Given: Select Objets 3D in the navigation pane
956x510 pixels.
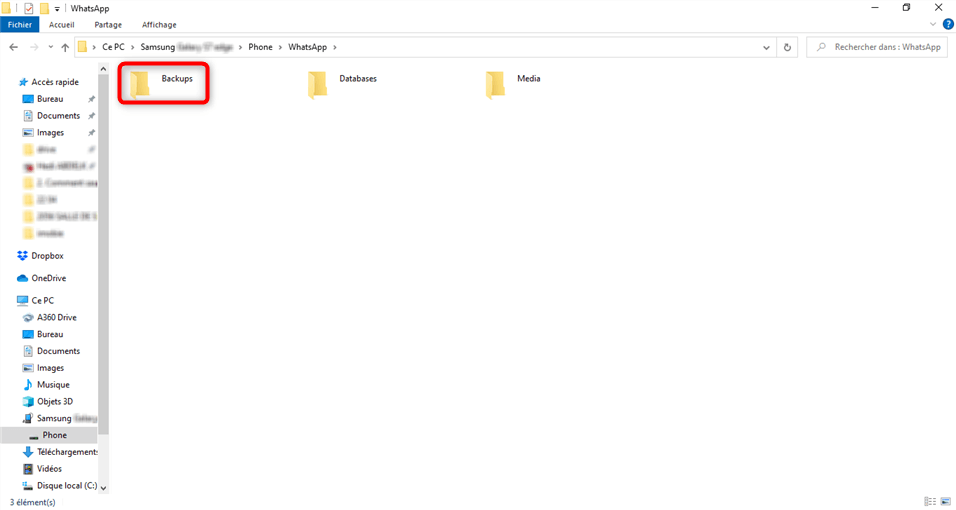Looking at the screenshot, I should tap(55, 401).
